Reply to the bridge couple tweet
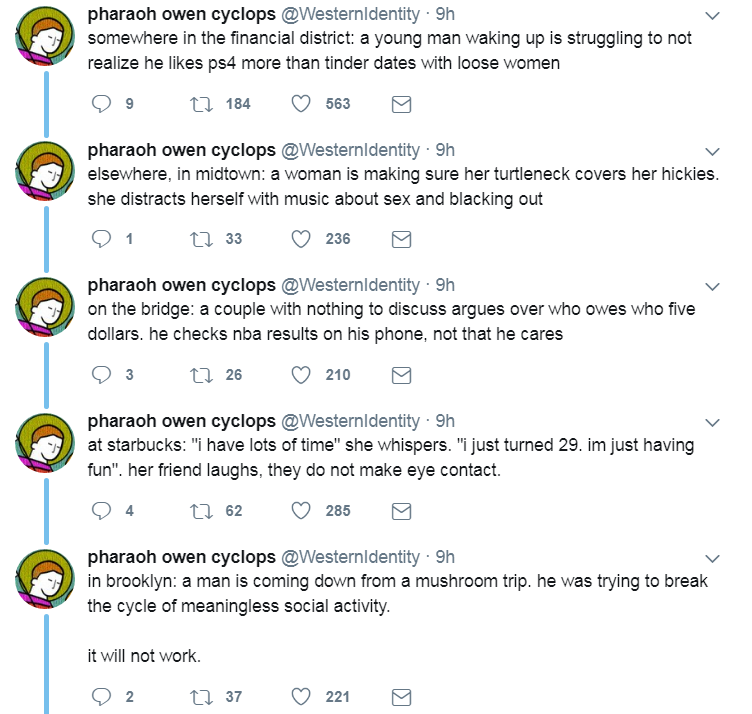 pos(101,375)
